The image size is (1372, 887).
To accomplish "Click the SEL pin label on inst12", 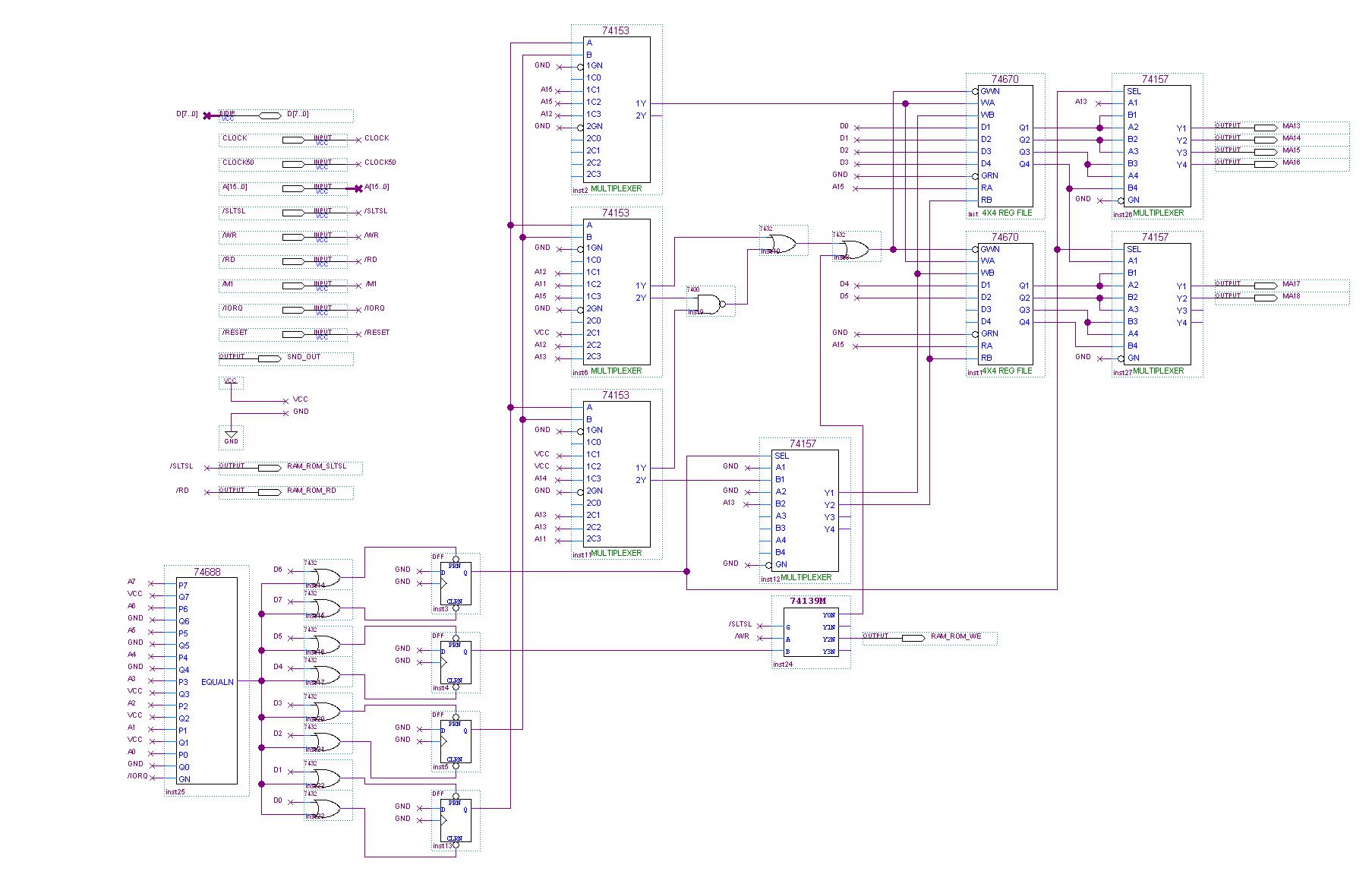I will click(781, 456).
